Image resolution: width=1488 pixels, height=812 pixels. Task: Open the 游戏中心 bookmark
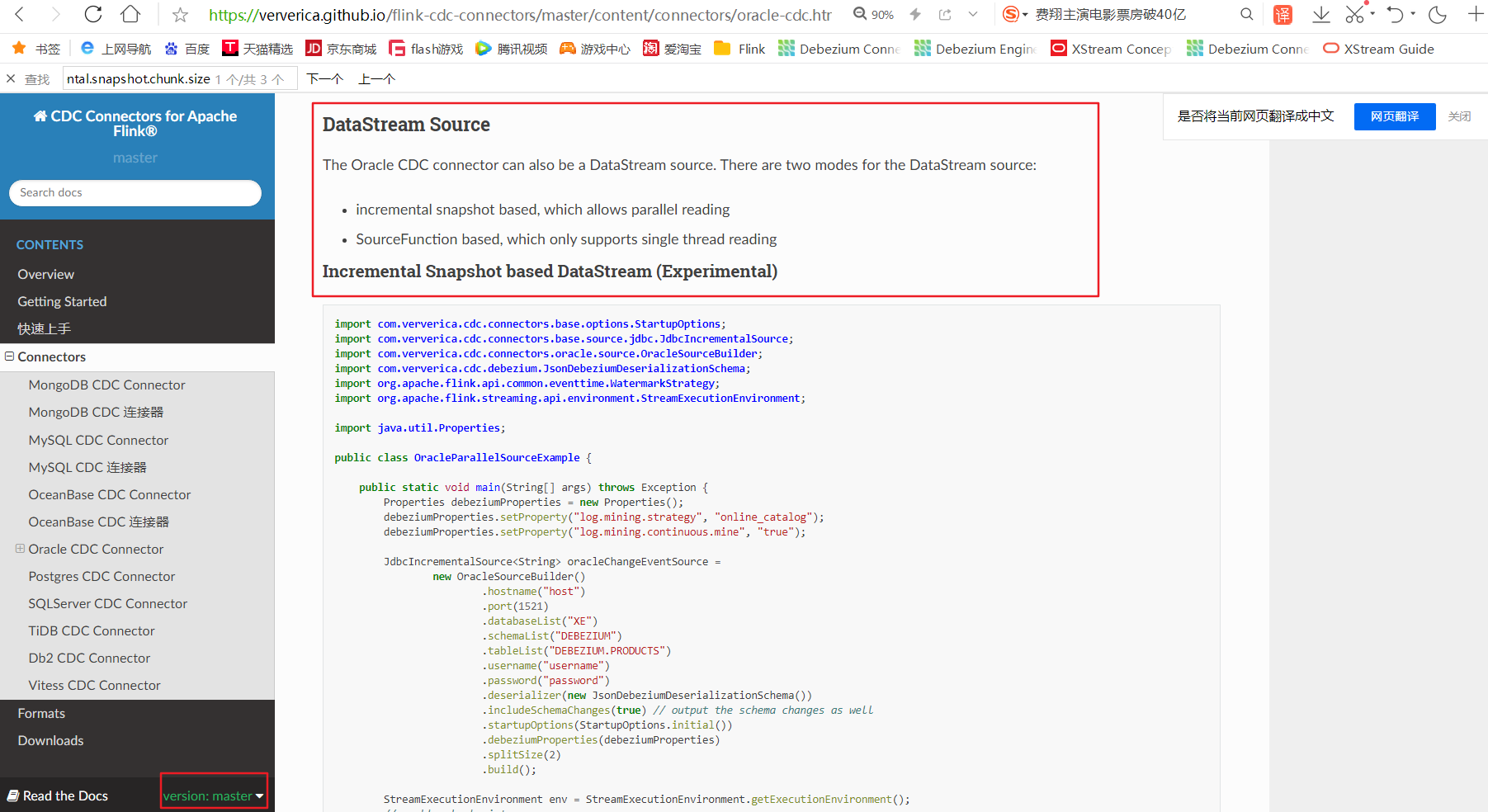point(594,49)
